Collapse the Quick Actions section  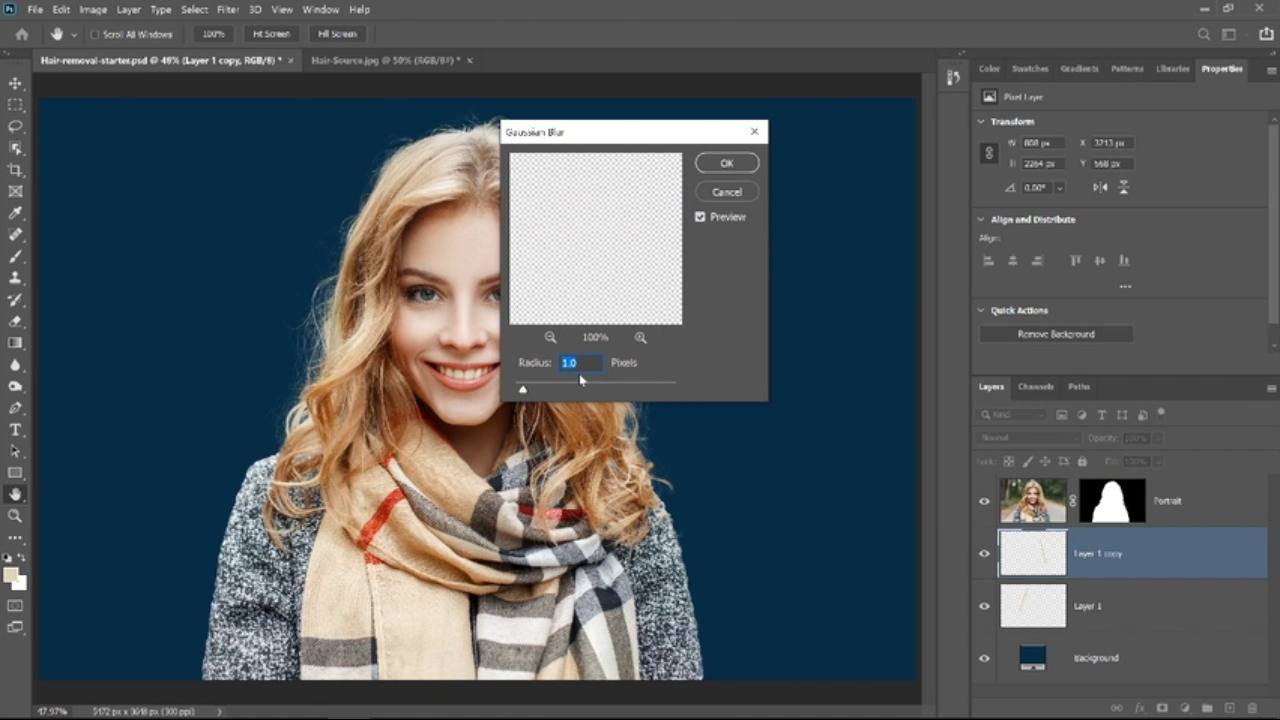click(981, 311)
